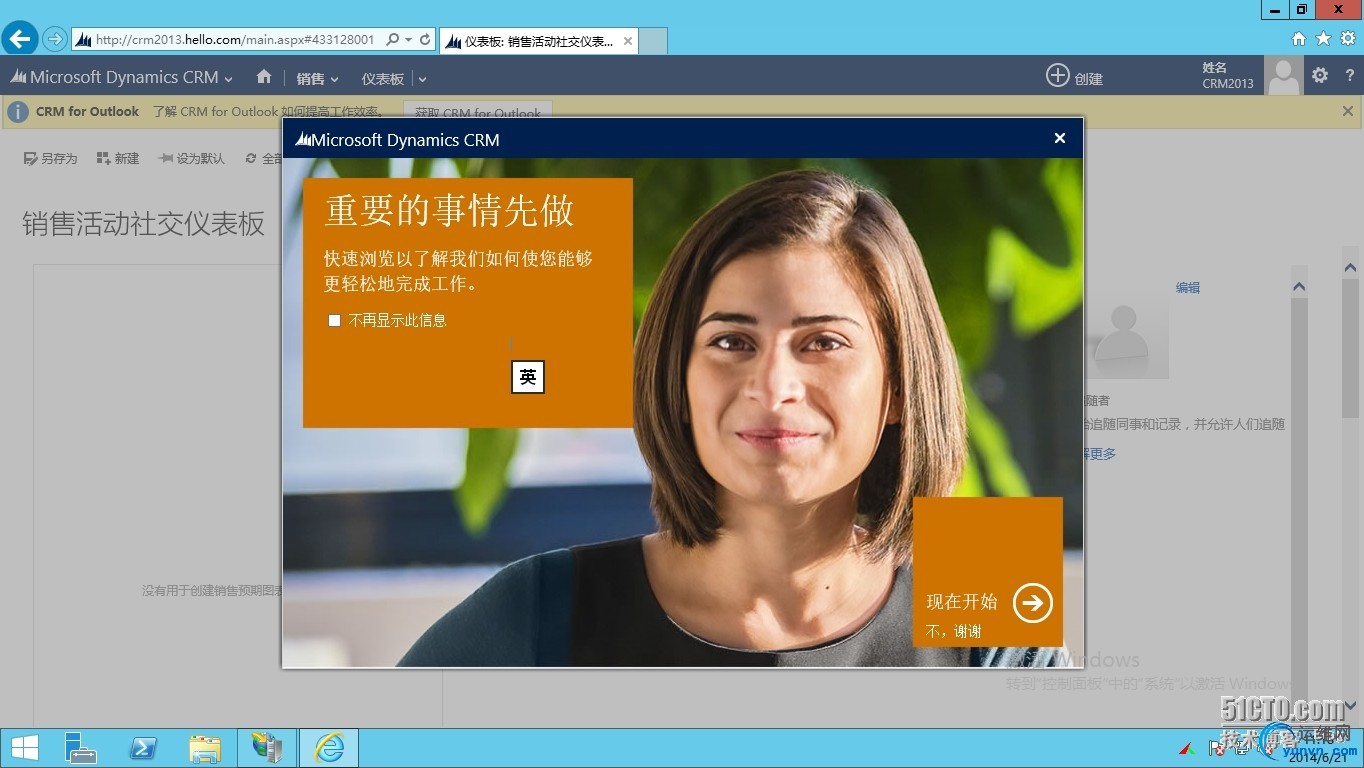Close the 仪表板 browser tab

[628, 41]
